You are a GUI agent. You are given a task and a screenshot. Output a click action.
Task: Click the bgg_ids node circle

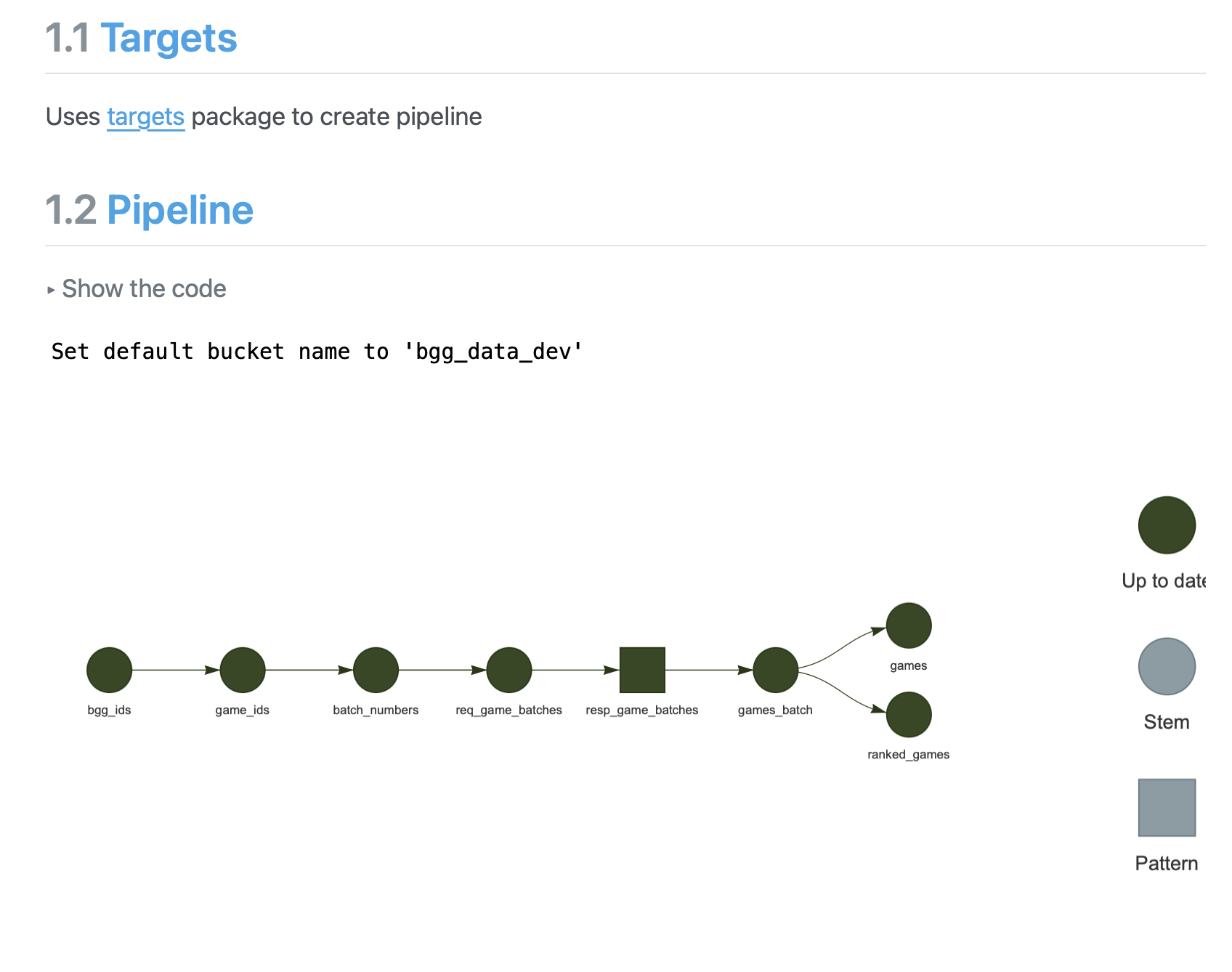109,670
